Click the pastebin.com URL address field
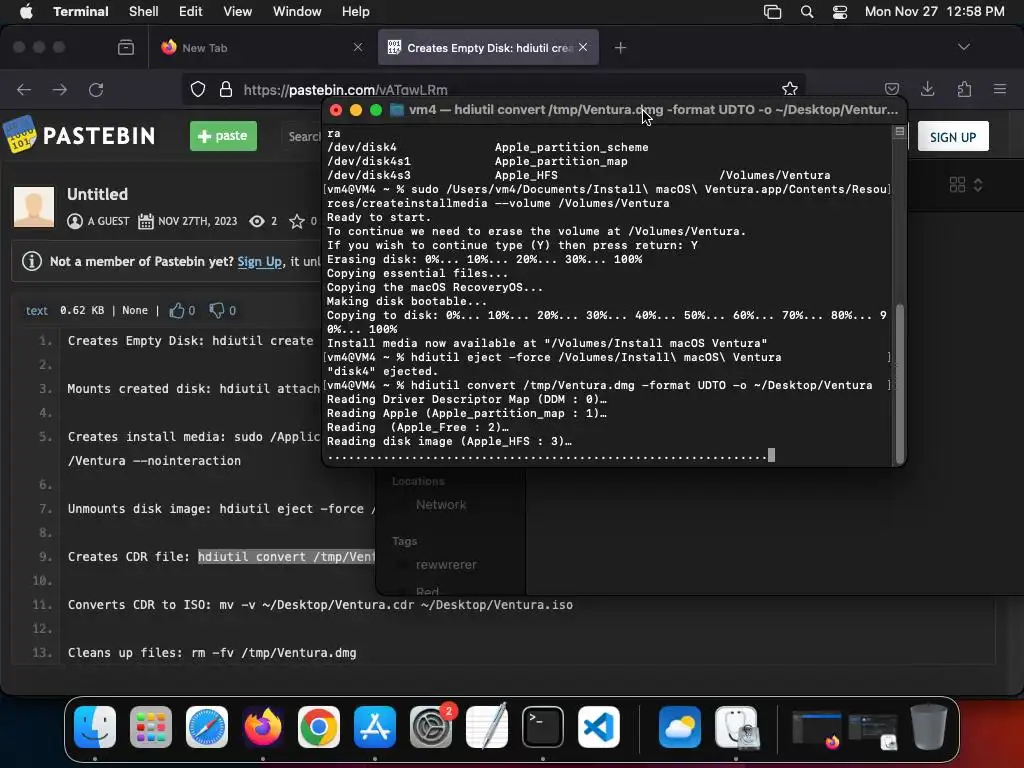The image size is (1024, 768). tap(496, 89)
